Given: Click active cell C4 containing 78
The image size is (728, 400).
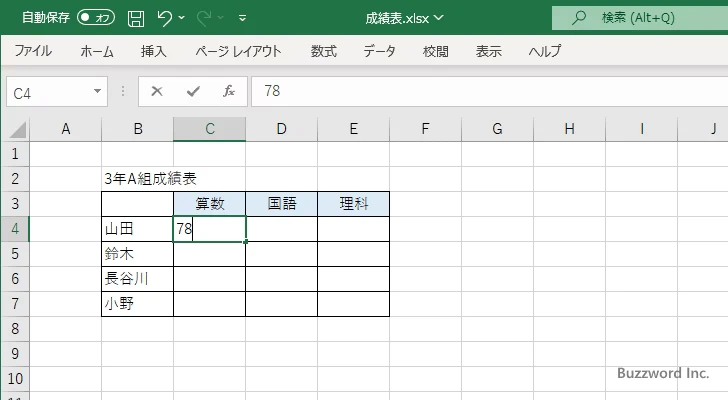Looking at the screenshot, I should tap(209, 229).
